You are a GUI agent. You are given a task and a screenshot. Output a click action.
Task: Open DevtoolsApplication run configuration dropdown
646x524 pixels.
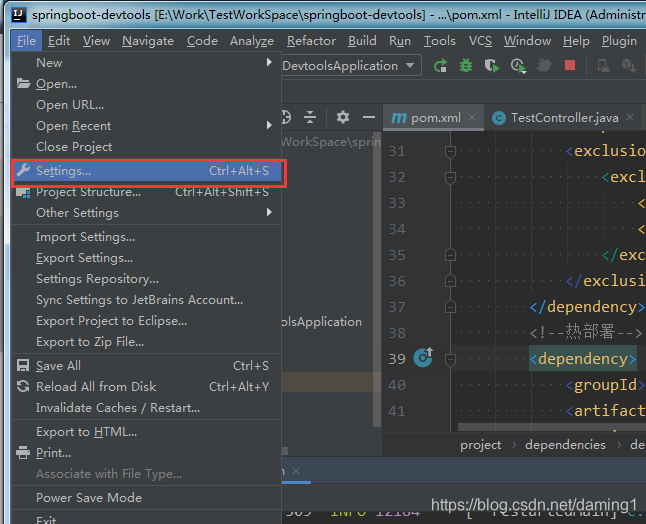(x=351, y=66)
